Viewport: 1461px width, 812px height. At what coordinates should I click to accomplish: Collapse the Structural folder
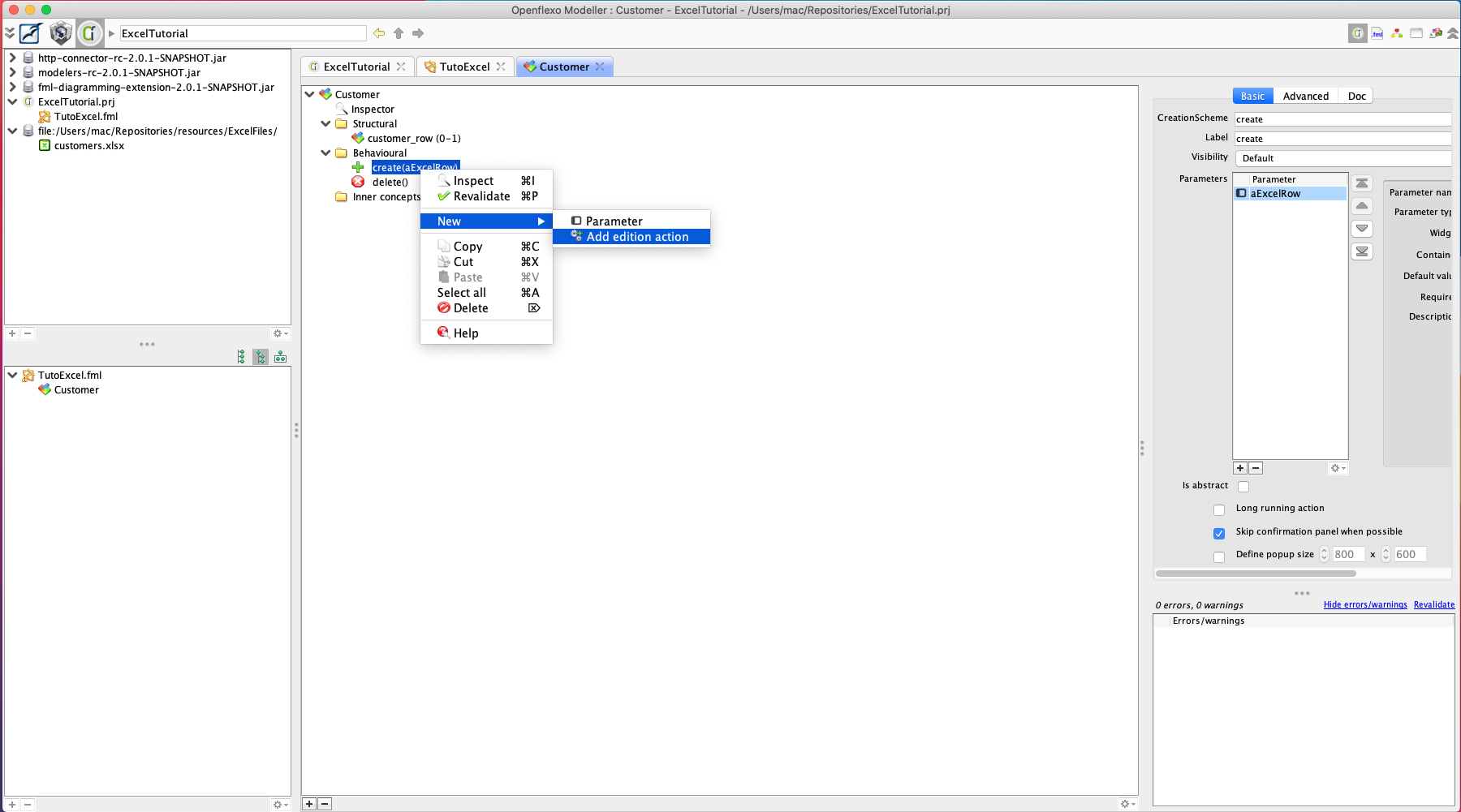coord(325,123)
